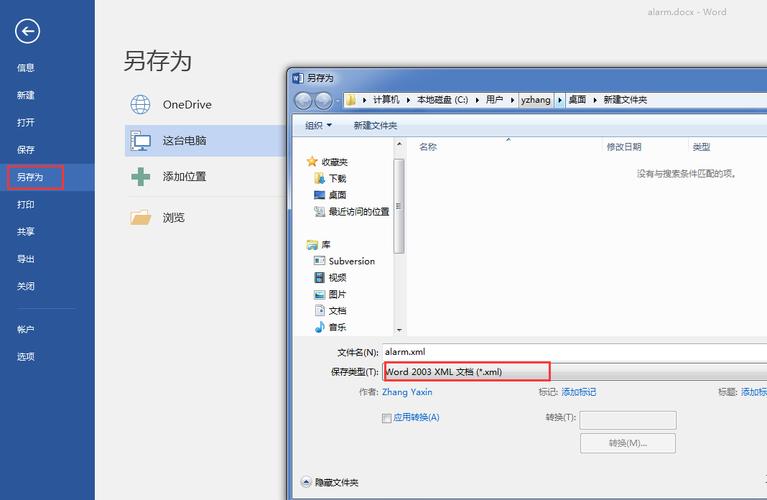Select the Favorites star icon

point(312,161)
